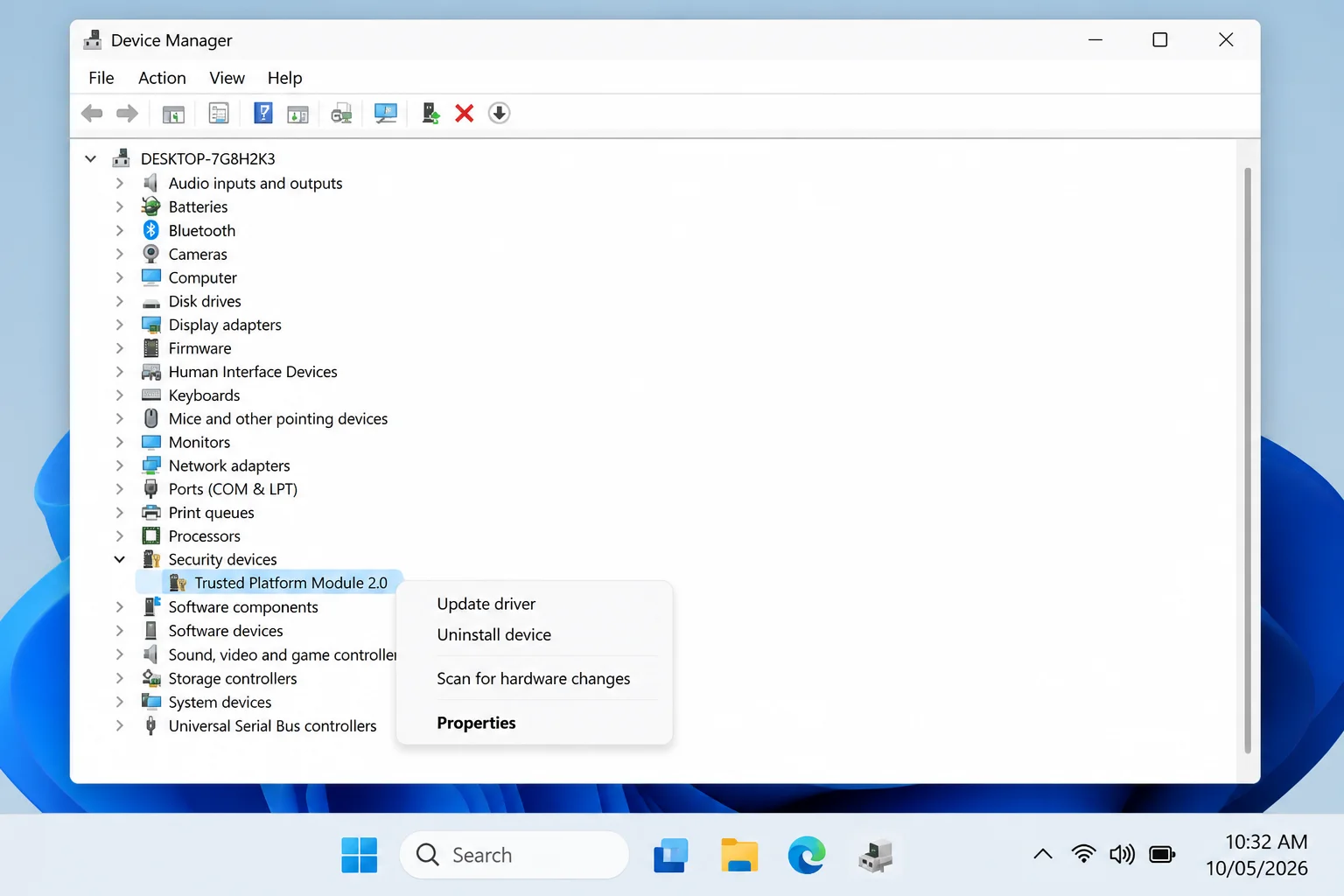The height and width of the screenshot is (896, 1344).
Task: Select the Software devices label
Action: click(226, 630)
